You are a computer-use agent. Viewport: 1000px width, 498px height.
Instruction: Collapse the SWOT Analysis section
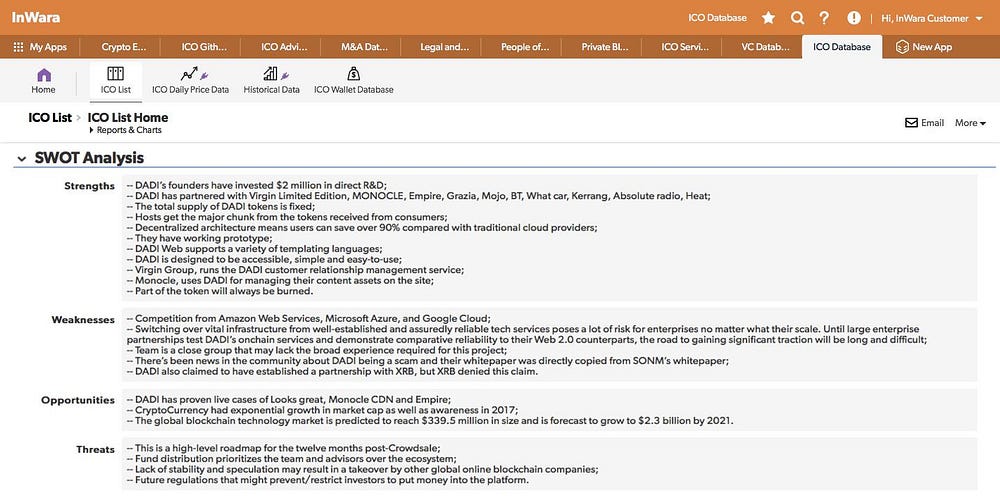(x=22, y=158)
